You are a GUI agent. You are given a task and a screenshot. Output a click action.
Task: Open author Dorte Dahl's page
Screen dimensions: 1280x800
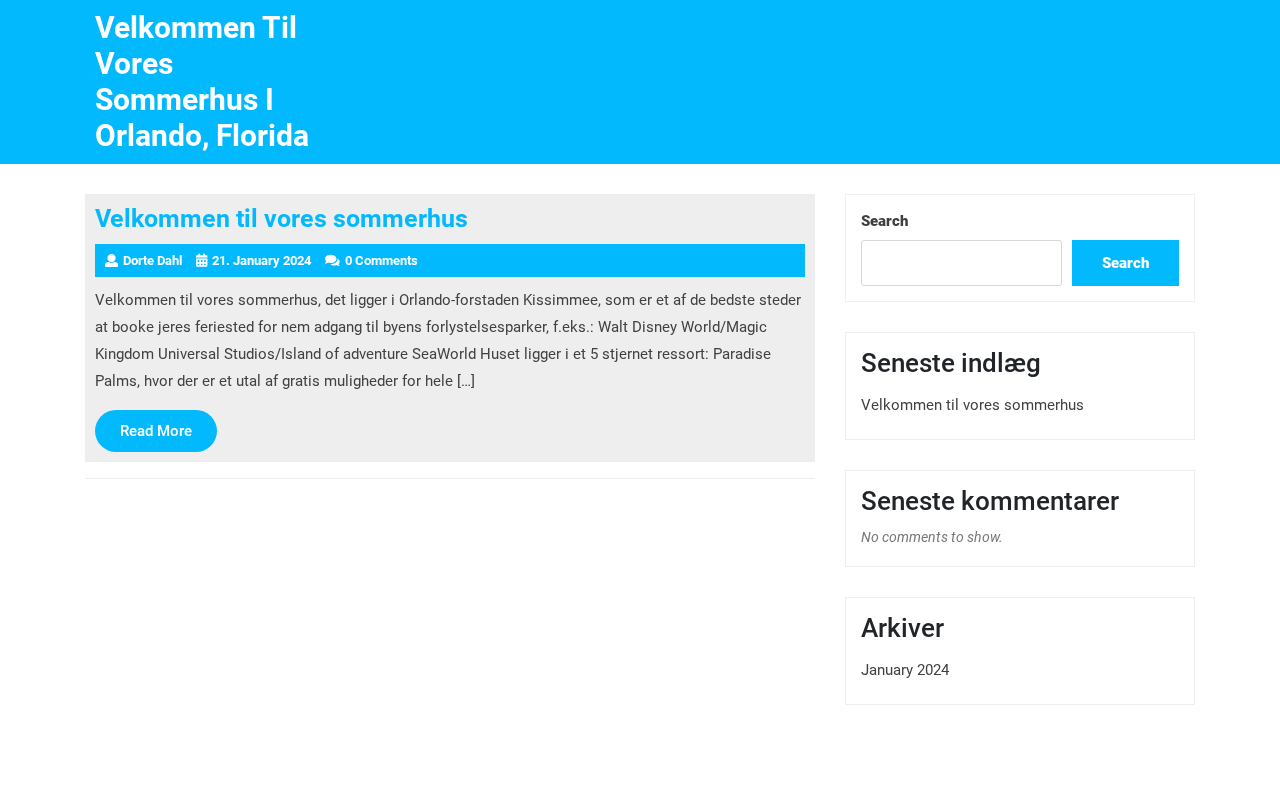point(152,261)
